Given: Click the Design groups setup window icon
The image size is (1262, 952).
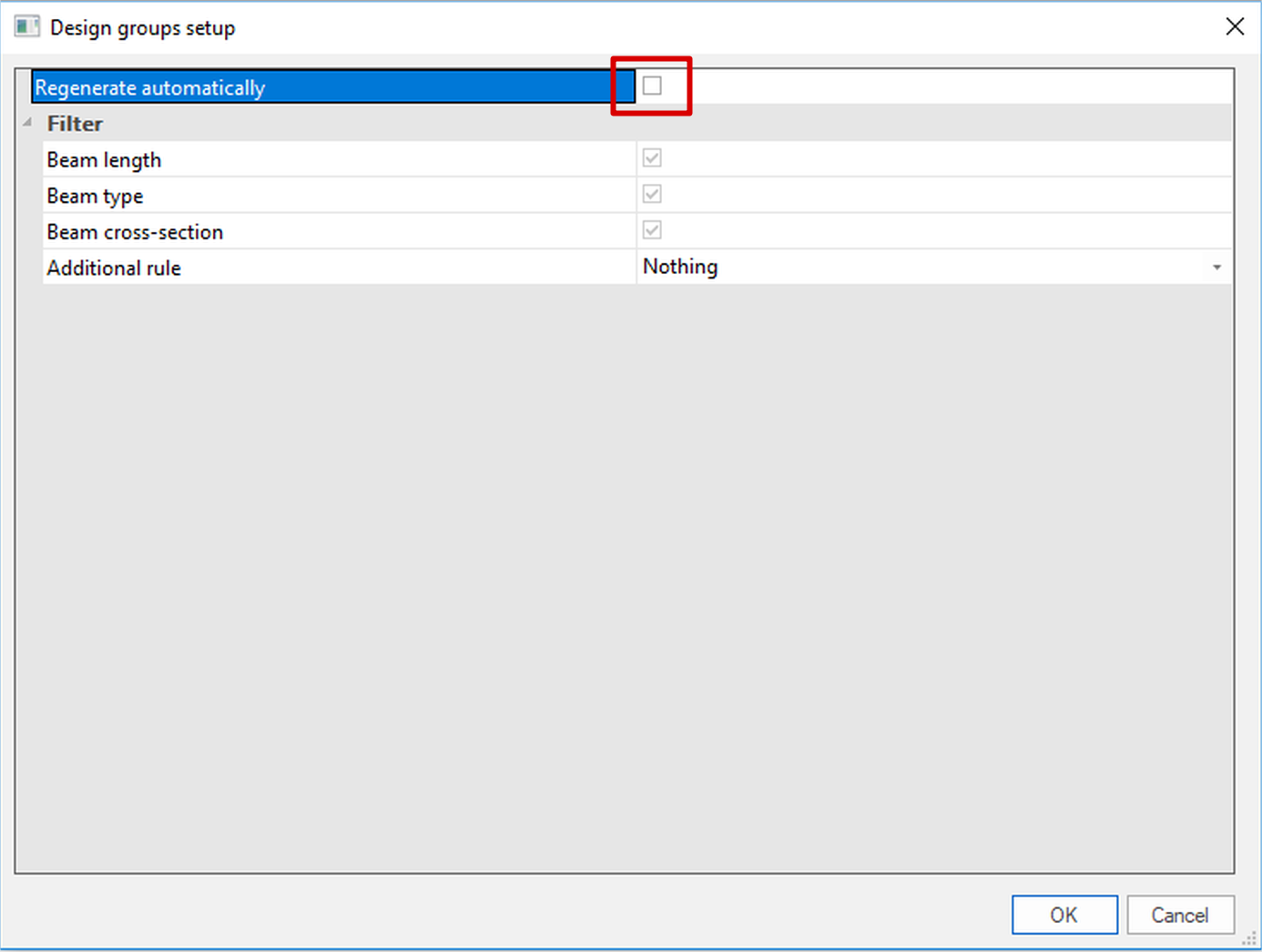Looking at the screenshot, I should 26,27.
